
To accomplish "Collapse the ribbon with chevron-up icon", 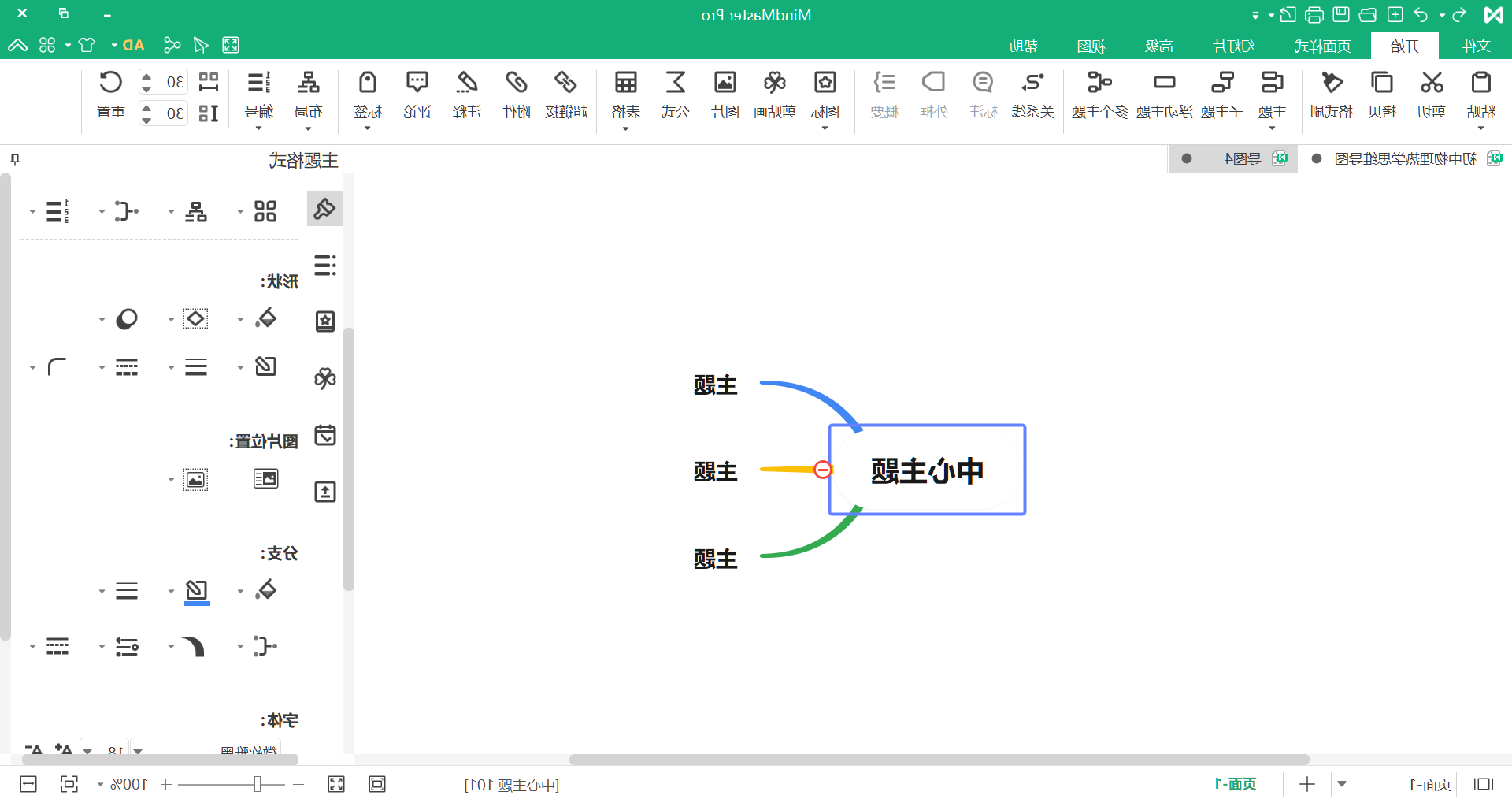I will (x=18, y=45).
